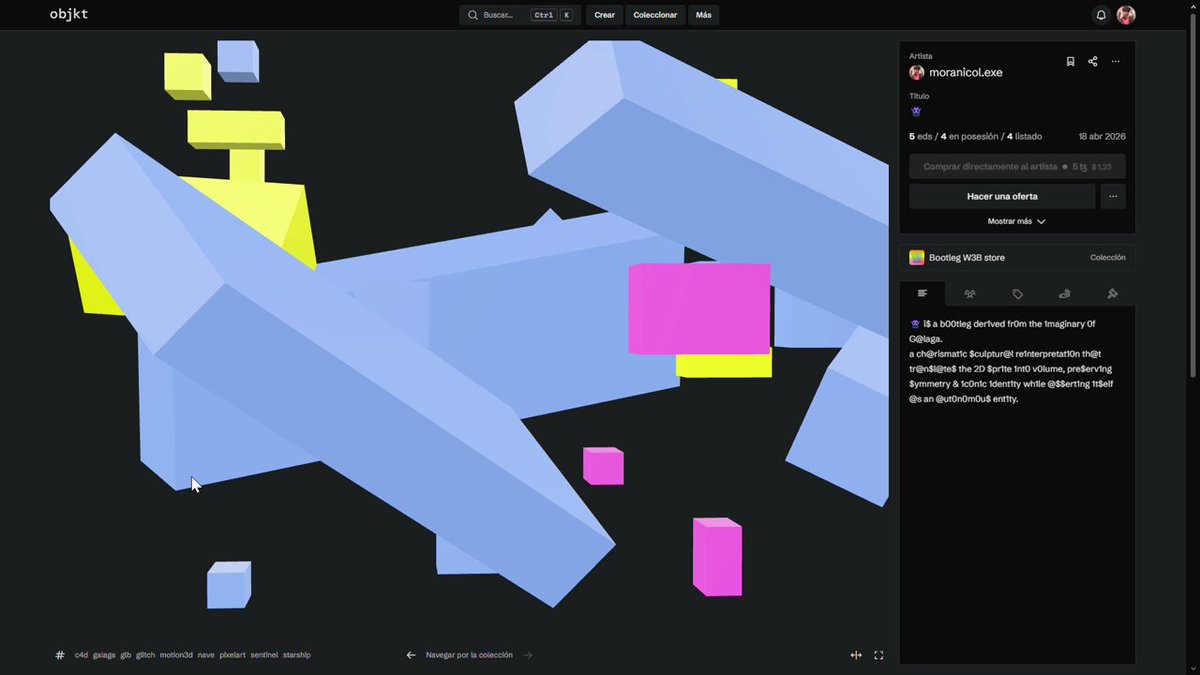The image size is (1200, 675).
Task: Click Navegar por la colección text
Action: point(469,655)
